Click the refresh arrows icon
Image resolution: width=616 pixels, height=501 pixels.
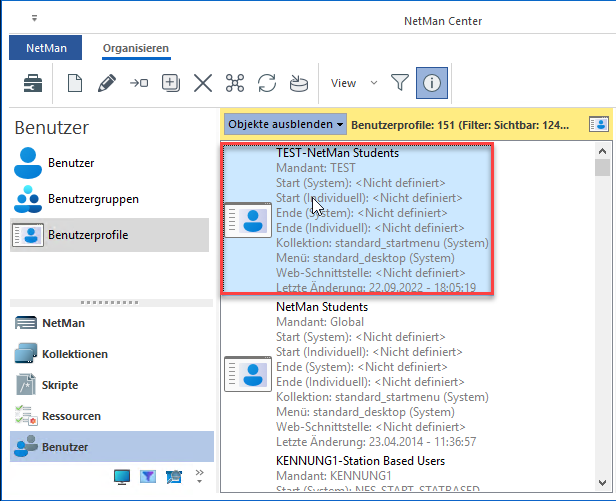pyautogui.click(x=267, y=83)
